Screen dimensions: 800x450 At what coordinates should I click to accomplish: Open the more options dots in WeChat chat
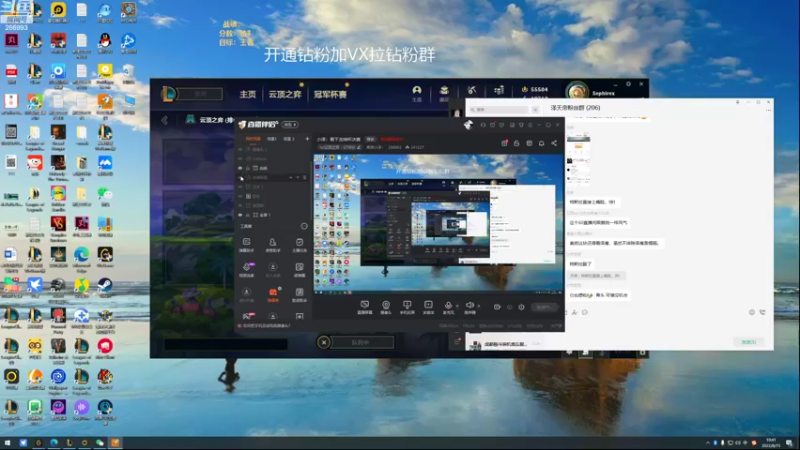[x=768, y=110]
